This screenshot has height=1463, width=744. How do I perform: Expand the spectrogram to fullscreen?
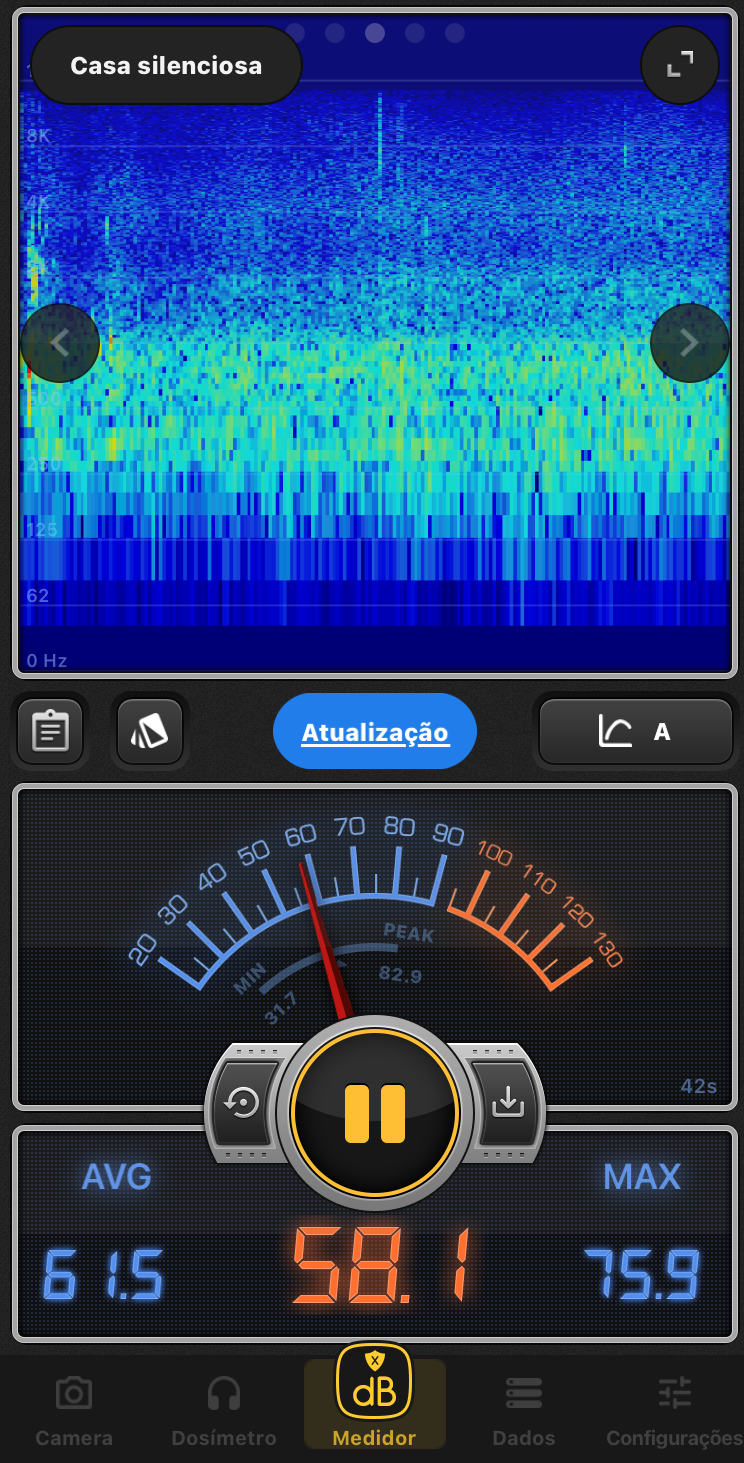click(680, 65)
